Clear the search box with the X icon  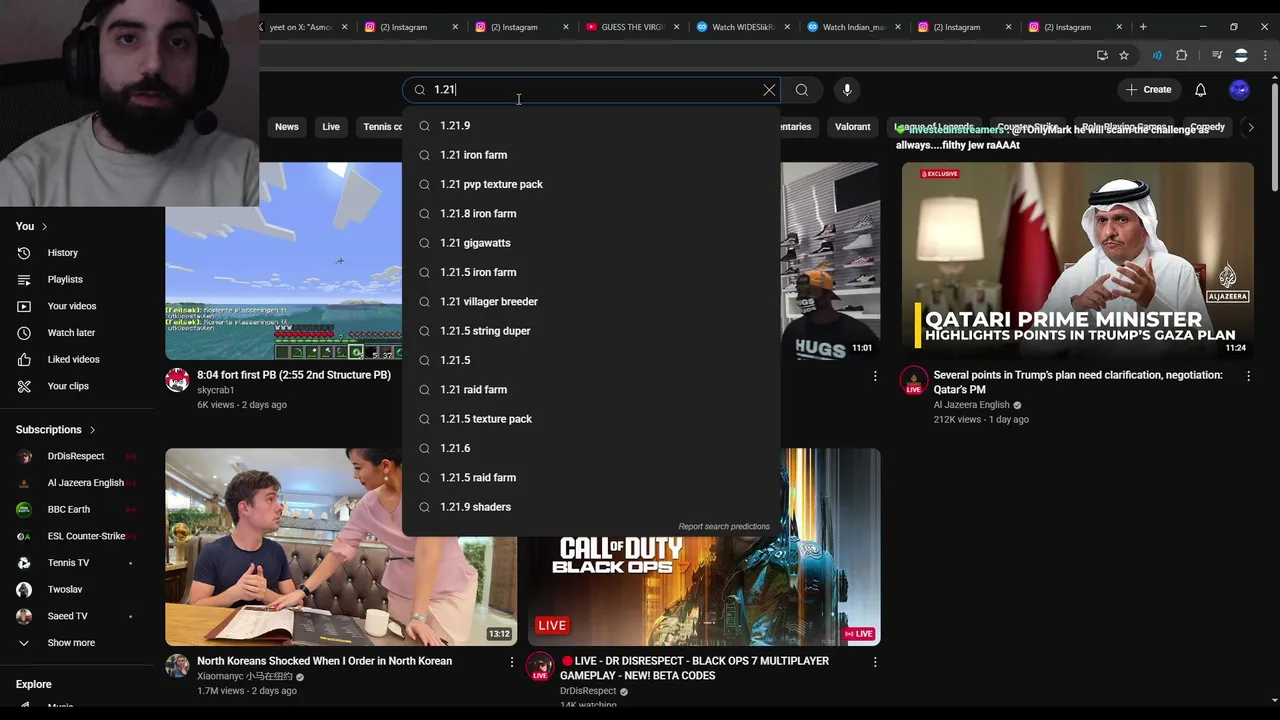pyautogui.click(x=769, y=90)
